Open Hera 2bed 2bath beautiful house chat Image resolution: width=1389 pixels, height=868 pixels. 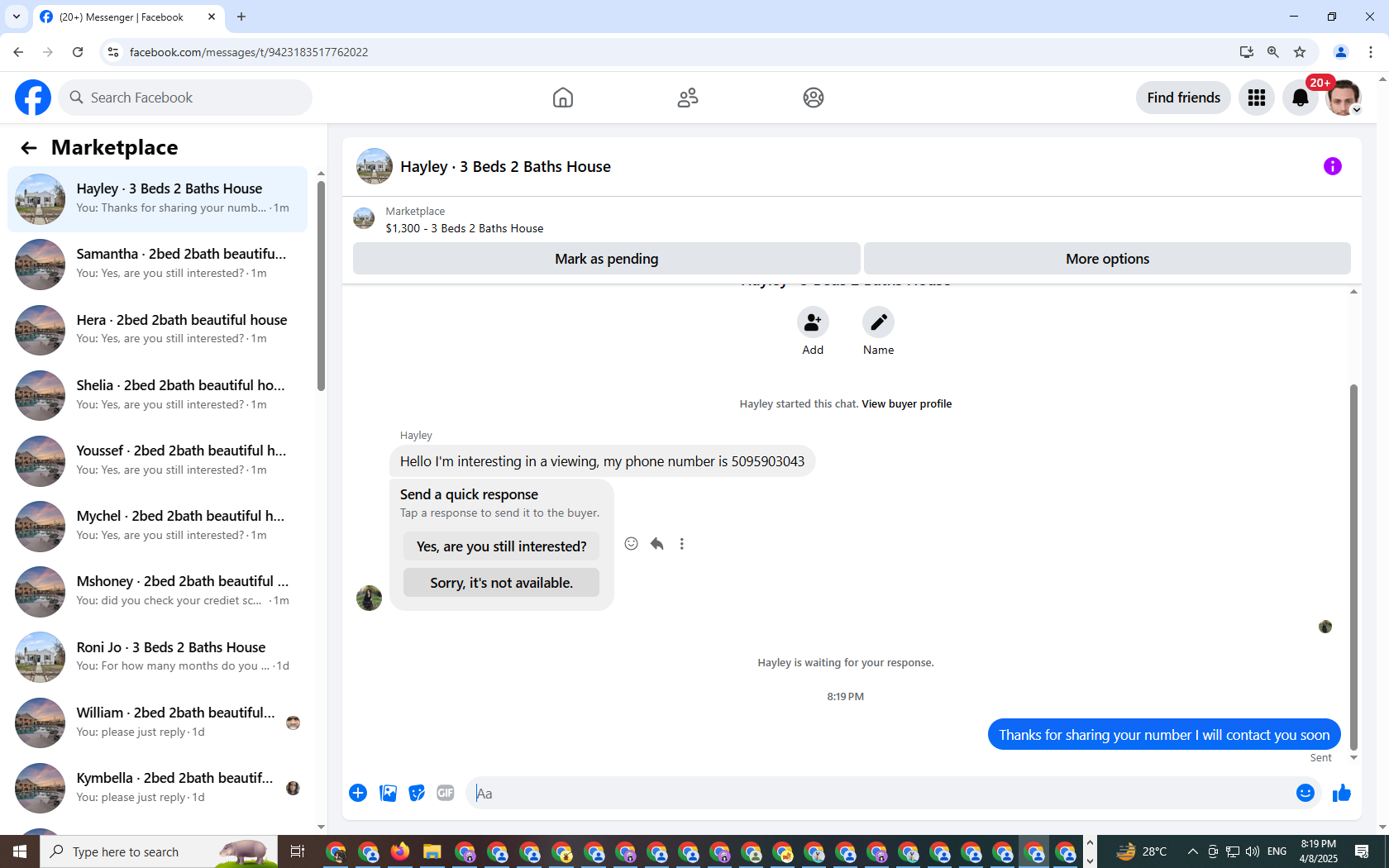click(x=157, y=330)
